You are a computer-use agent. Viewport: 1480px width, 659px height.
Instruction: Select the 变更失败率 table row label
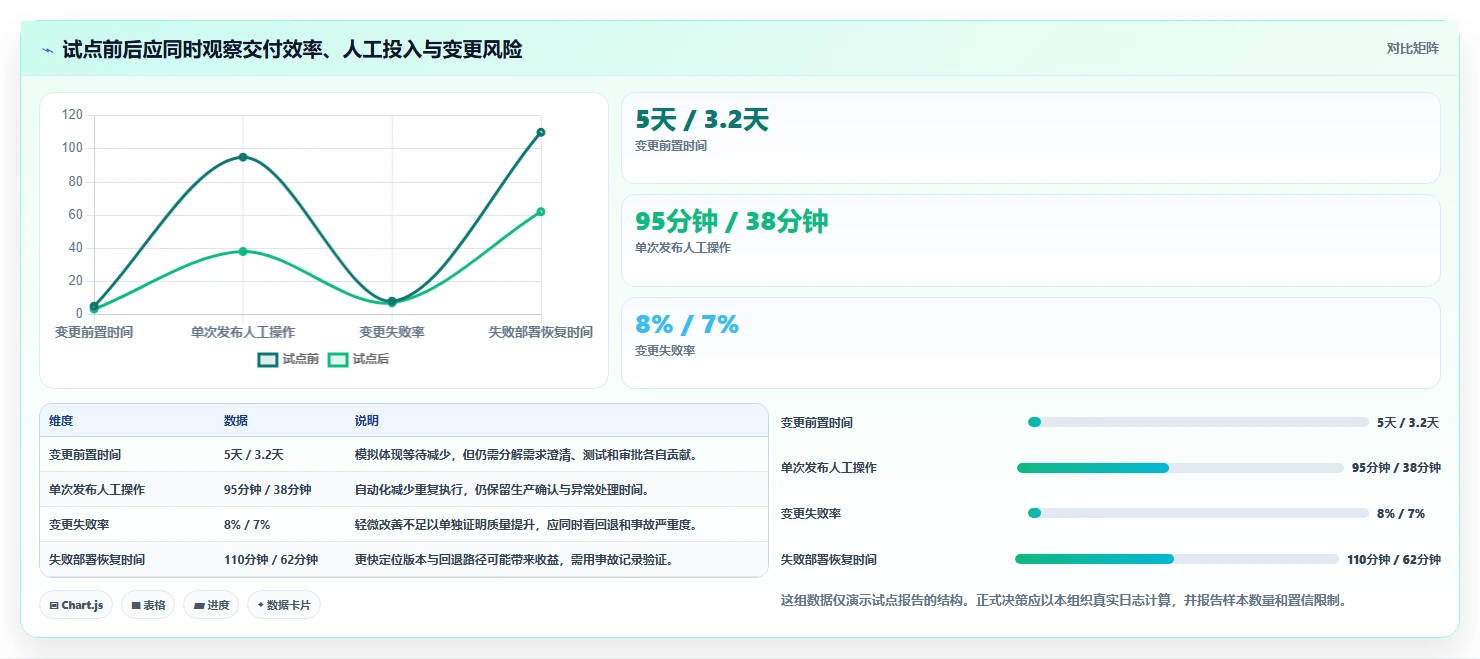pos(79,525)
